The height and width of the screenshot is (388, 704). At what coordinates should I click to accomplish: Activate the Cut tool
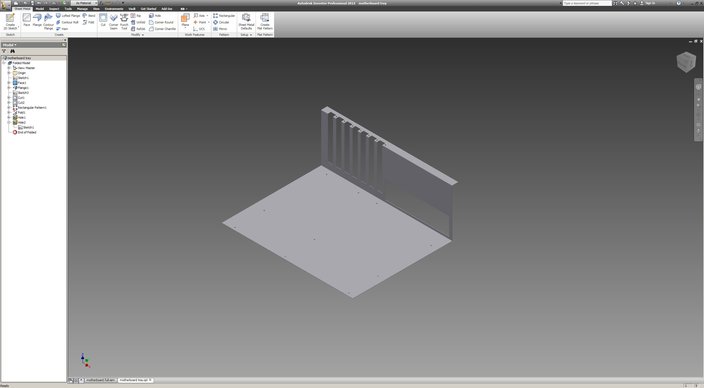[x=103, y=20]
